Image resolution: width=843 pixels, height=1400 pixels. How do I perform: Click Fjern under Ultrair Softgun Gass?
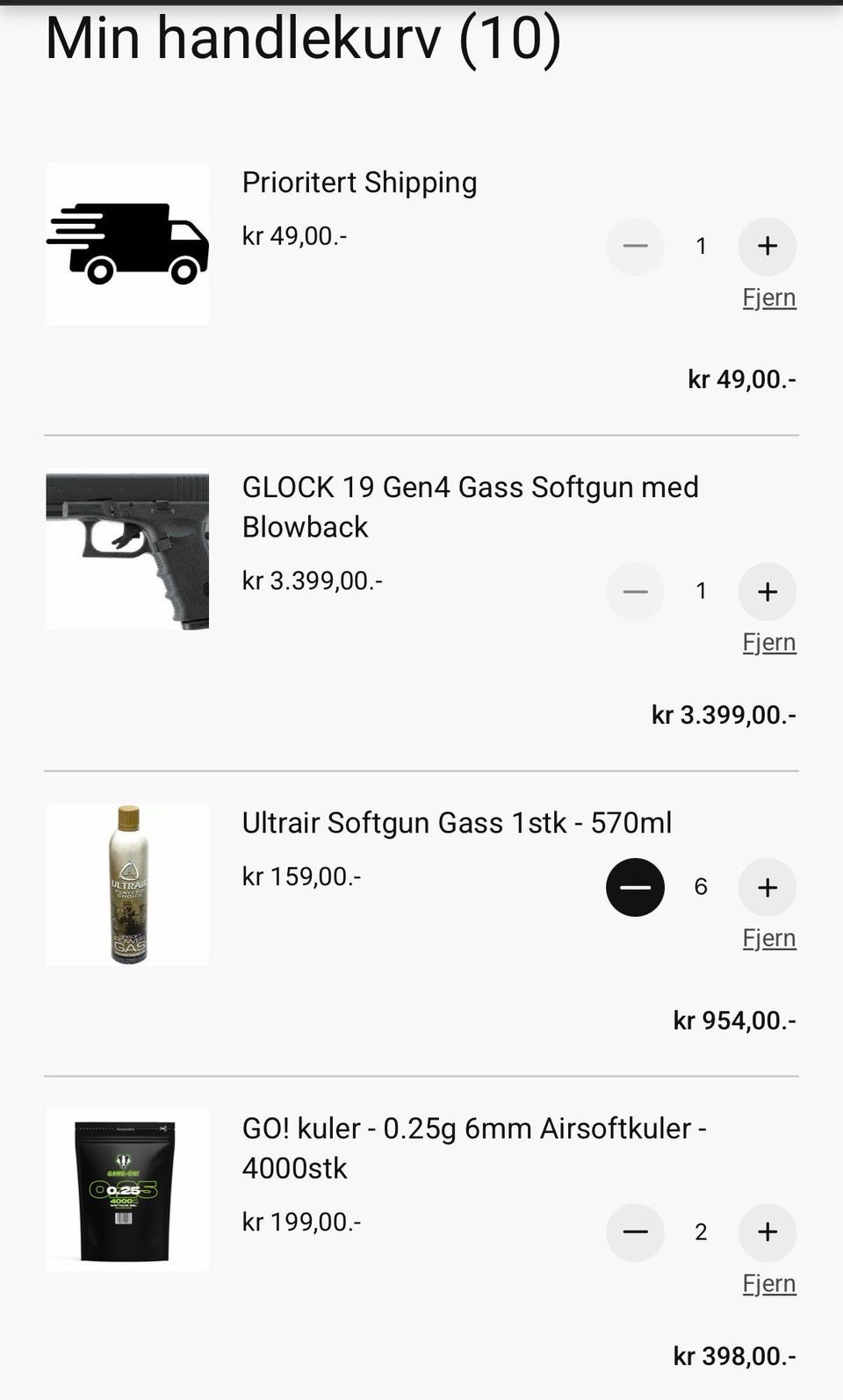[x=768, y=939]
